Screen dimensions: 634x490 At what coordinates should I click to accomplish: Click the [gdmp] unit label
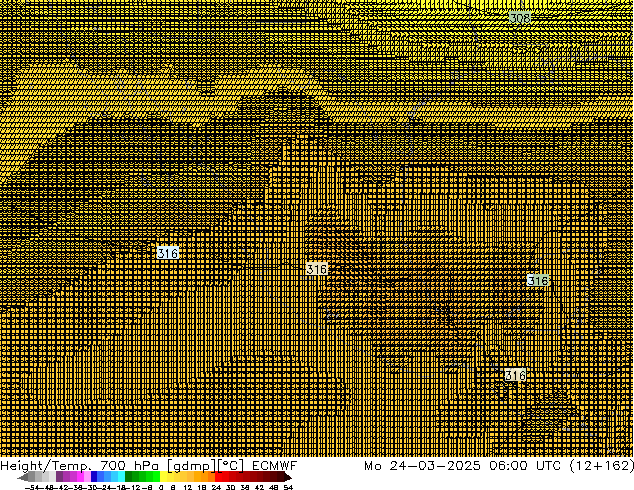coord(192,466)
